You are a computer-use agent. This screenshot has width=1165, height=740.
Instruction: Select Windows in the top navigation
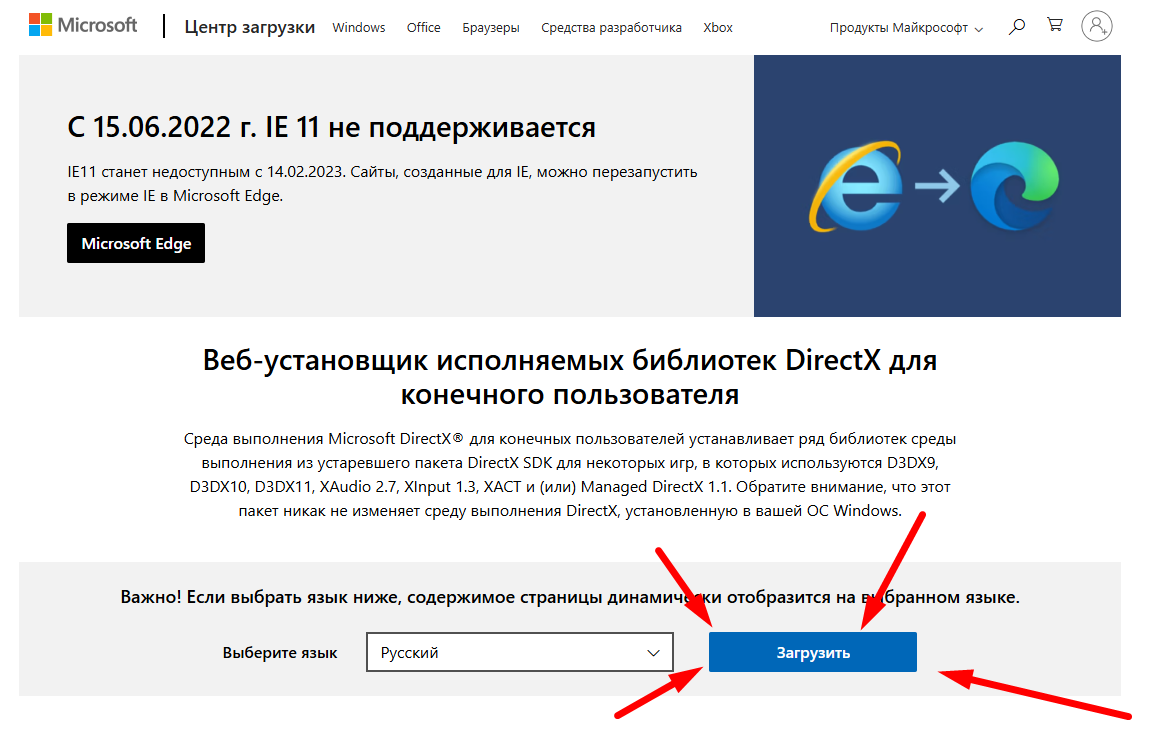(359, 28)
